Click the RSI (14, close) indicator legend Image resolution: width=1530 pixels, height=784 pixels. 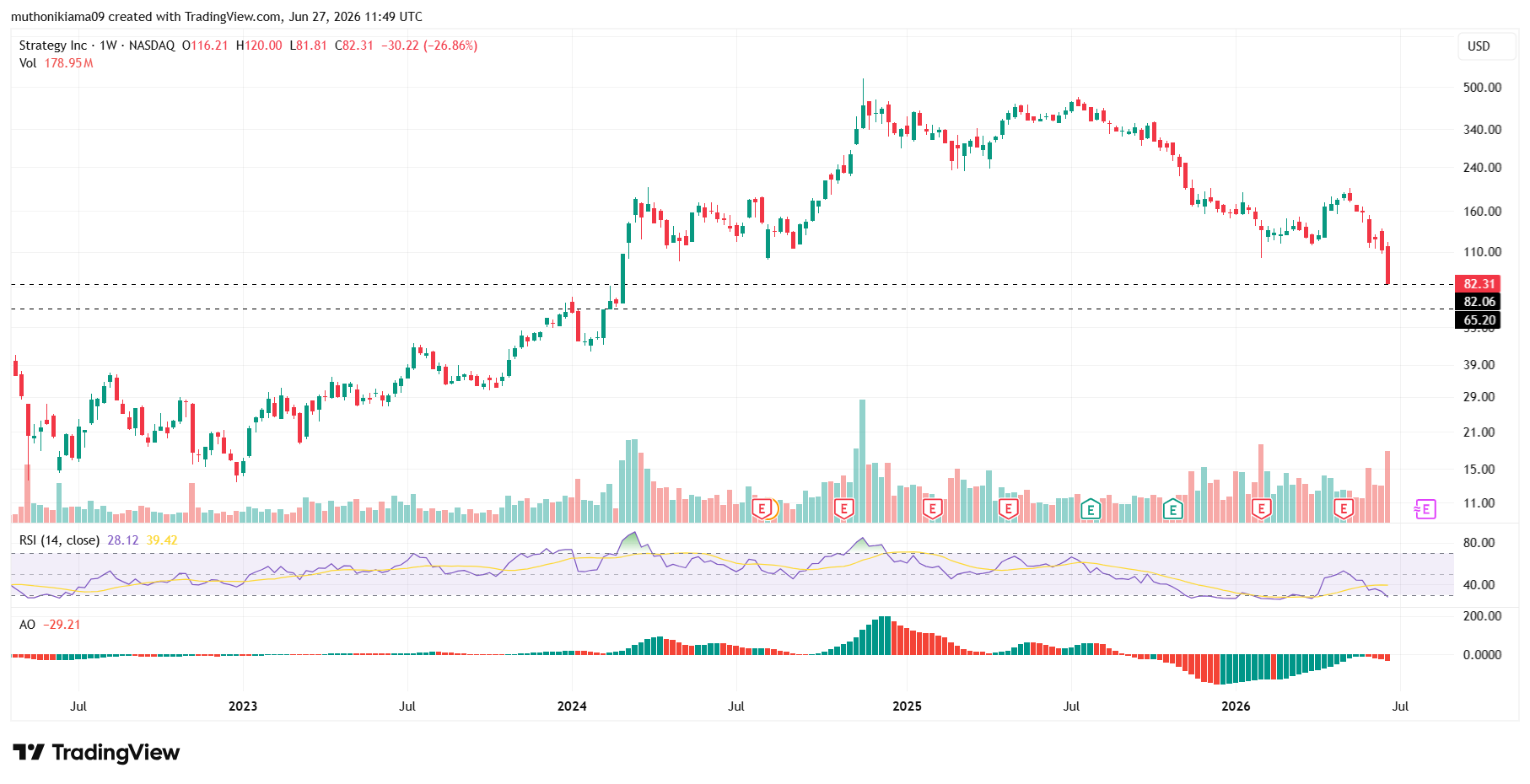[x=59, y=540]
